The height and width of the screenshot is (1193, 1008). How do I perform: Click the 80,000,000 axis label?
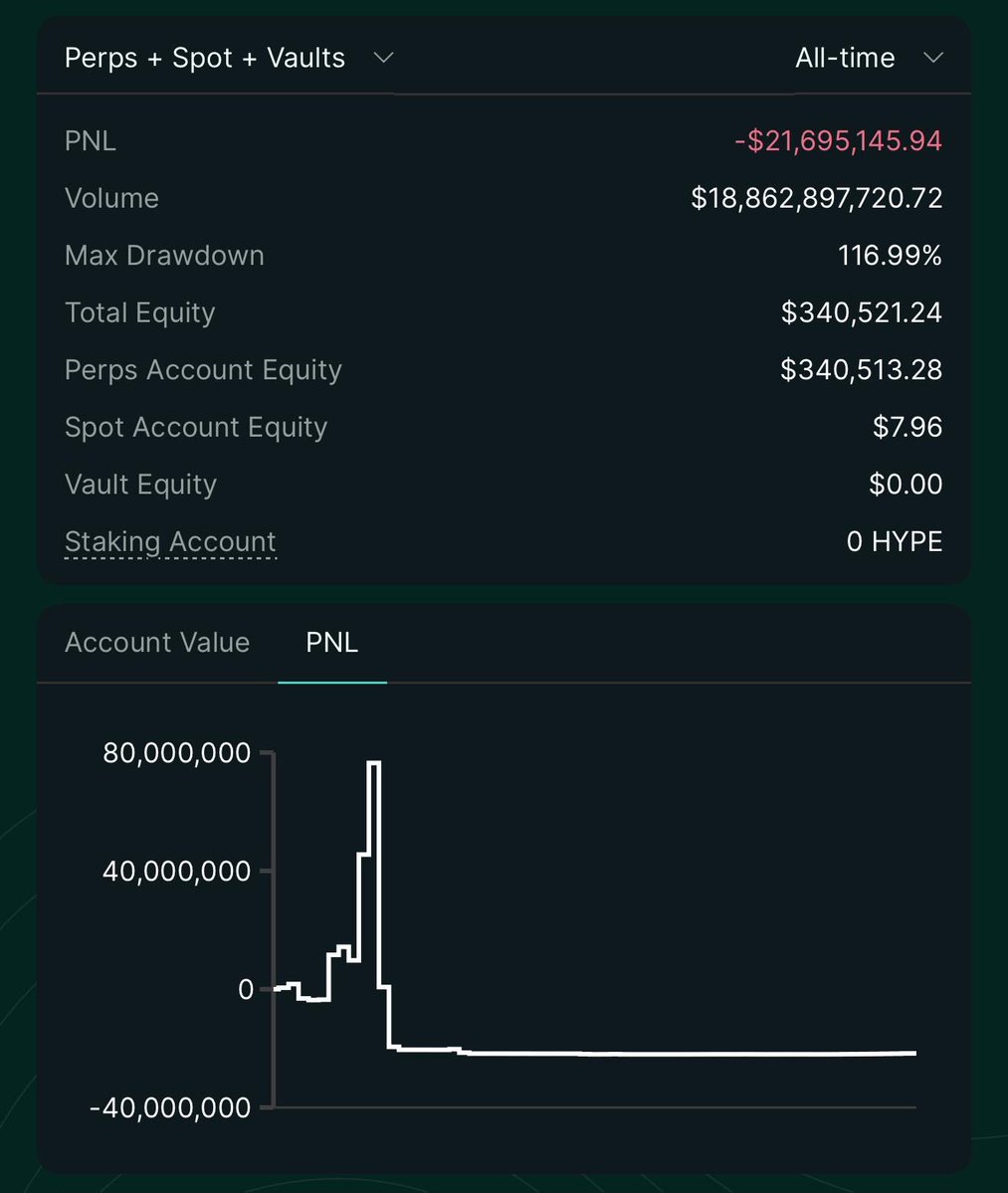[176, 753]
